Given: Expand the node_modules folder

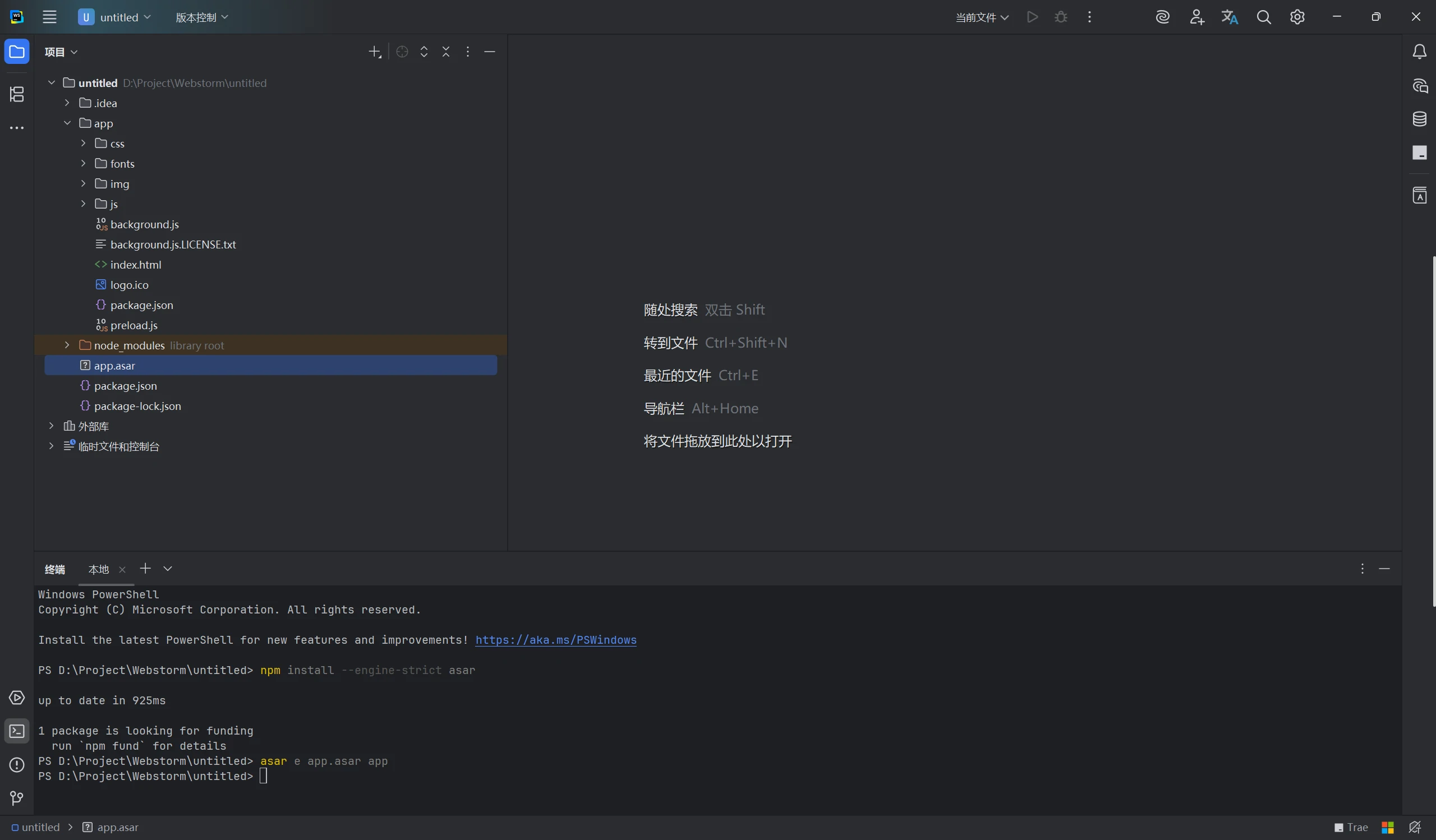Looking at the screenshot, I should [67, 345].
